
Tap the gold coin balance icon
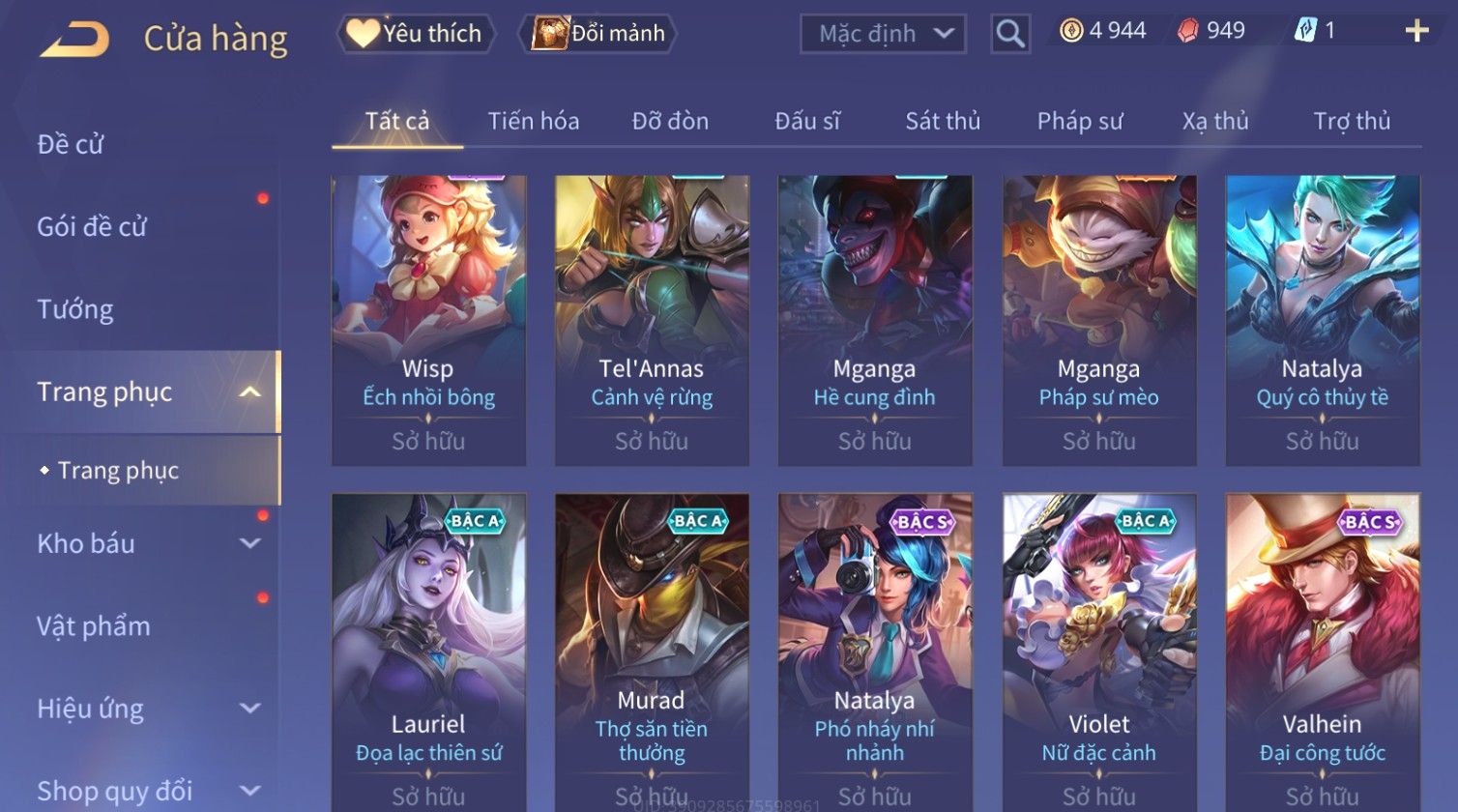click(x=1071, y=31)
